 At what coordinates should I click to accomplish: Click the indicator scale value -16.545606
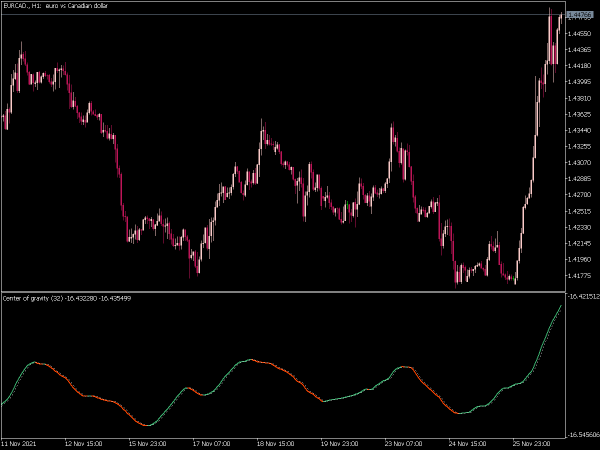pos(583,435)
